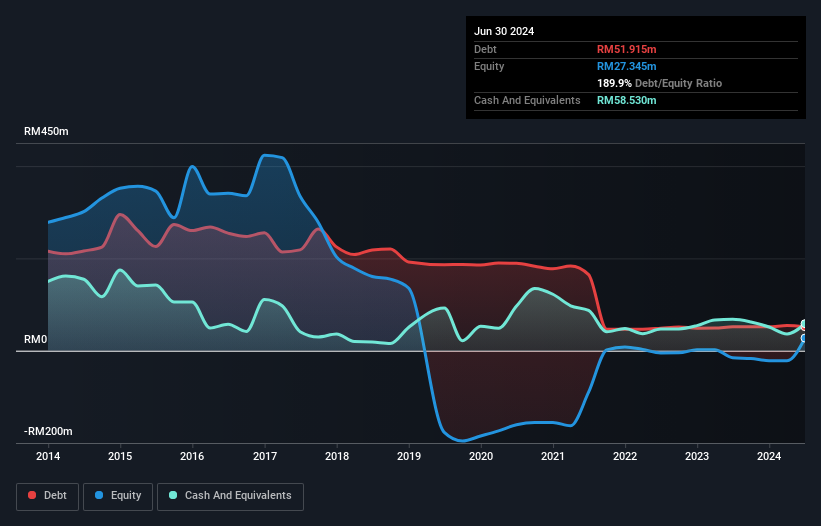Click the 2024 x-axis label
Screen dimensions: 821x526
click(769, 456)
